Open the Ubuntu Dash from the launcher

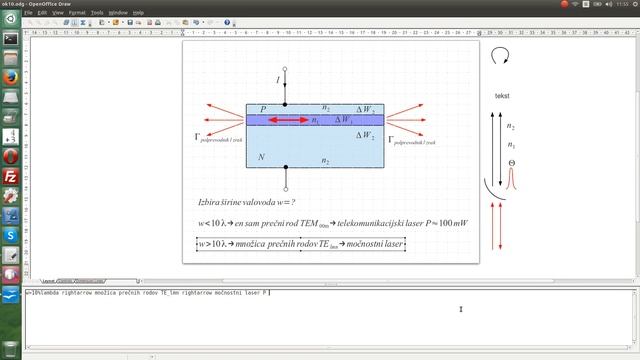(11, 18)
